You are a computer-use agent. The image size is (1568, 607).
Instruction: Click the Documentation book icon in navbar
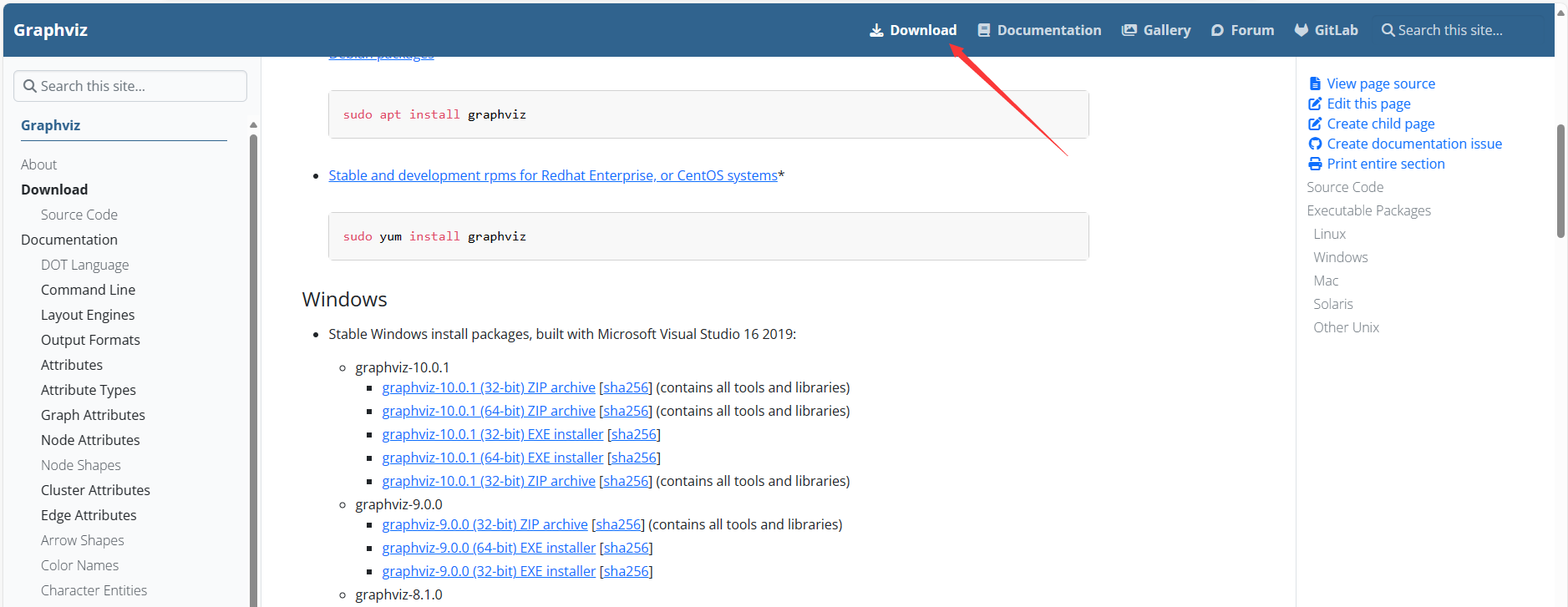(x=984, y=30)
